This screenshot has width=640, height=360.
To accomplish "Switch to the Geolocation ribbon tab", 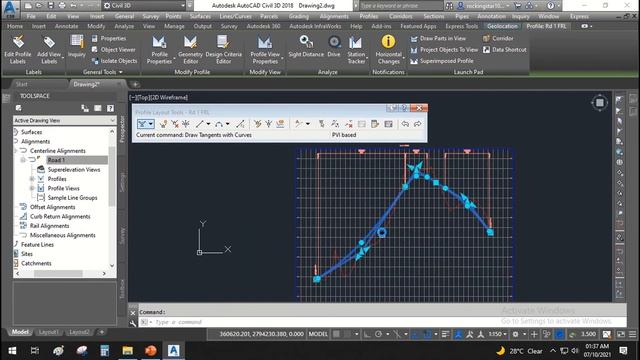I will [502, 26].
